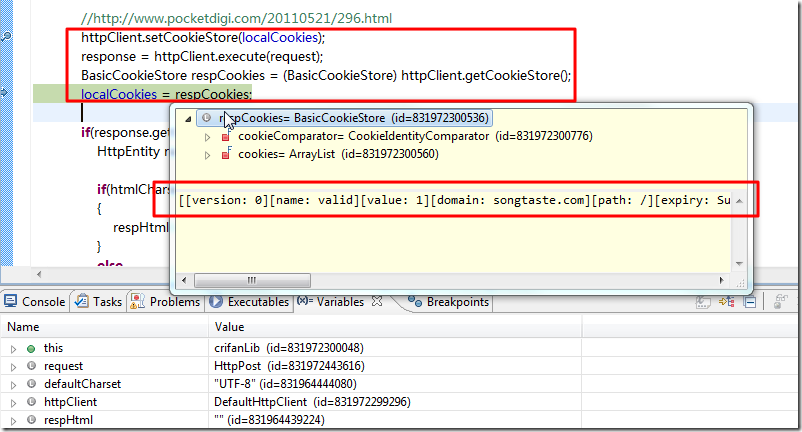802x432 pixels.
Task: Click editor horizontal scrollbar left arrow
Action: click(x=39, y=274)
